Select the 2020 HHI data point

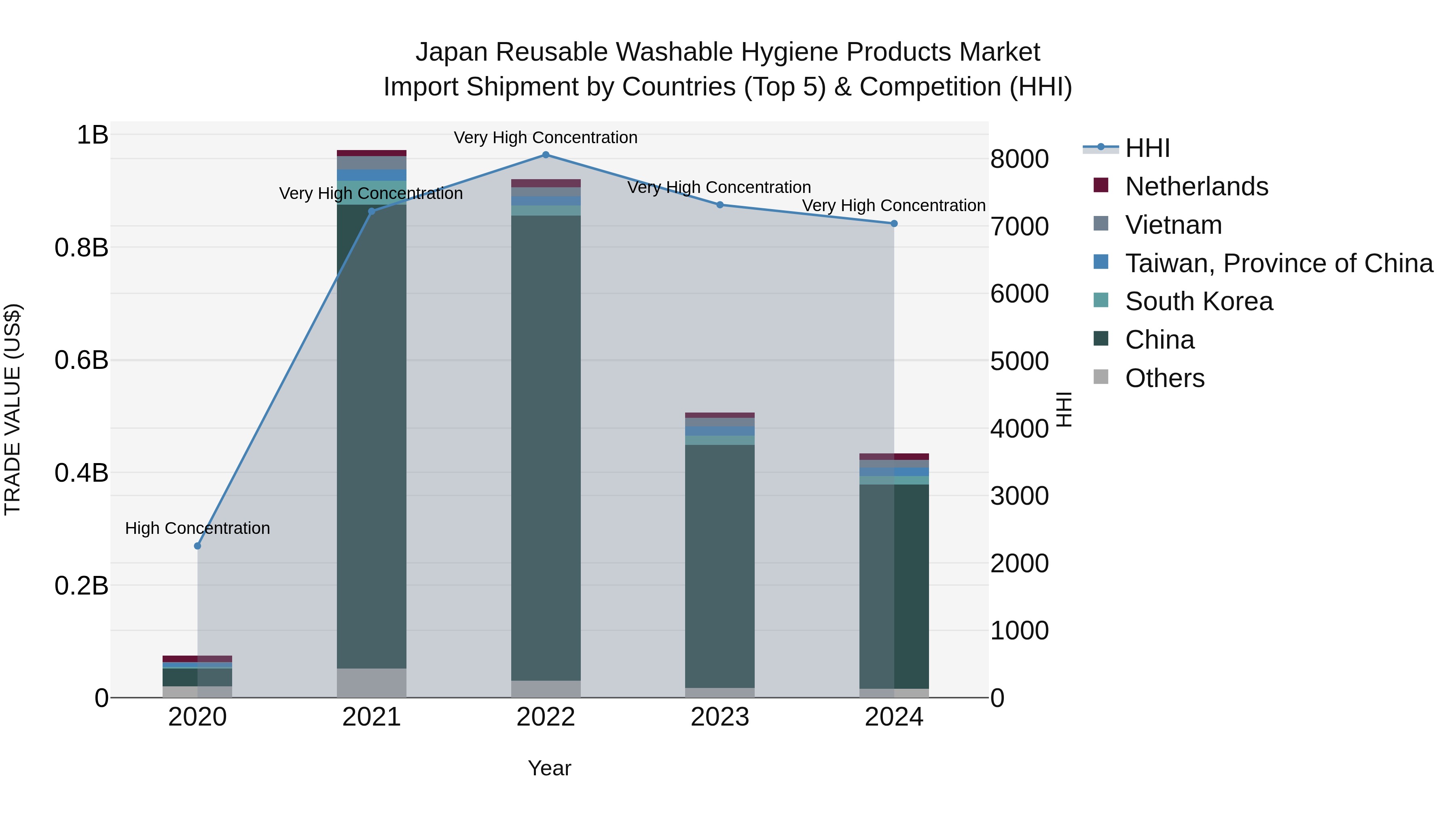(x=197, y=546)
